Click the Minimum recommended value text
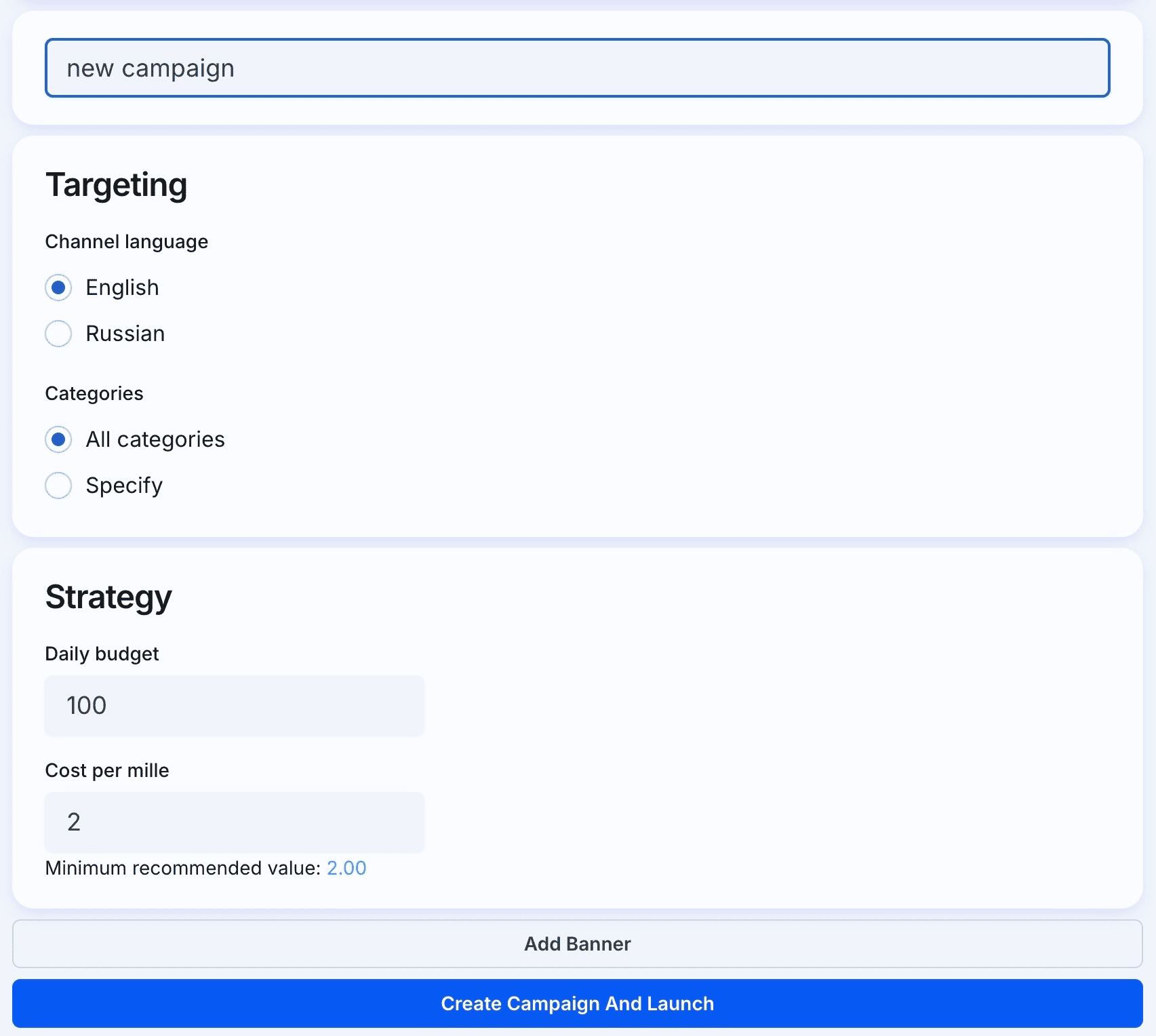The width and height of the screenshot is (1156, 1036). 182,868
